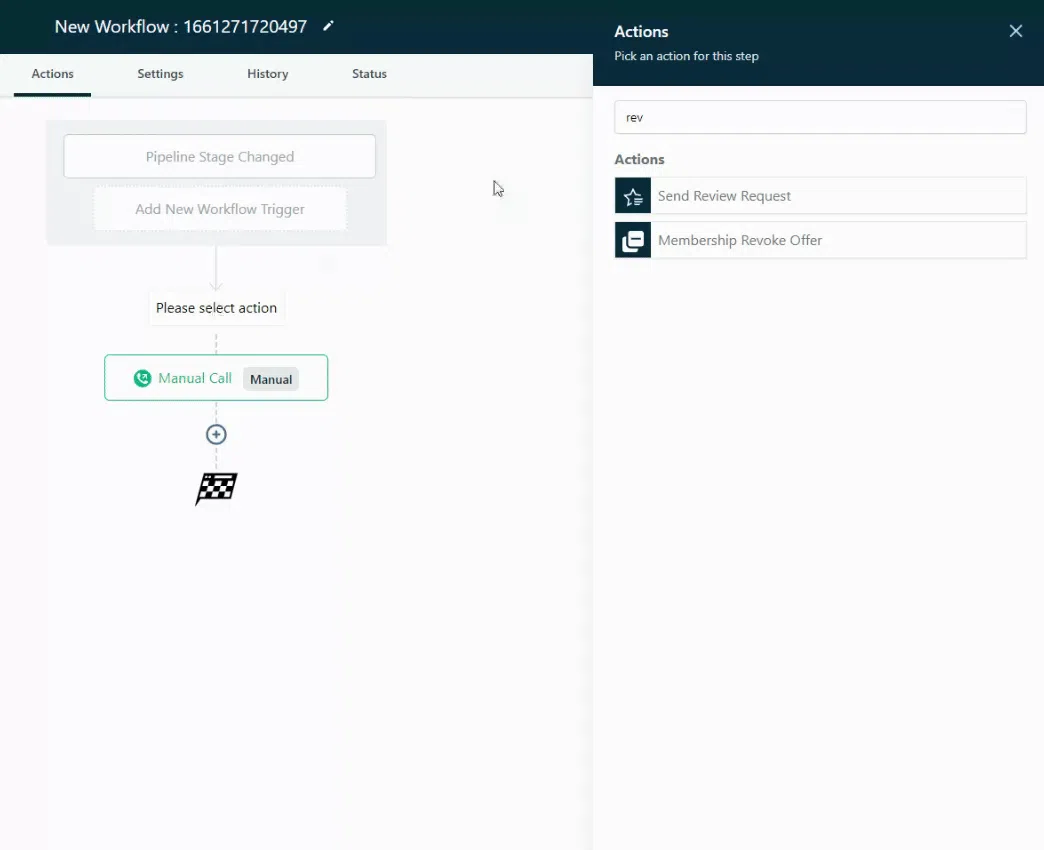Open the Settings tab
Screen dimensions: 1044x850
point(160,74)
